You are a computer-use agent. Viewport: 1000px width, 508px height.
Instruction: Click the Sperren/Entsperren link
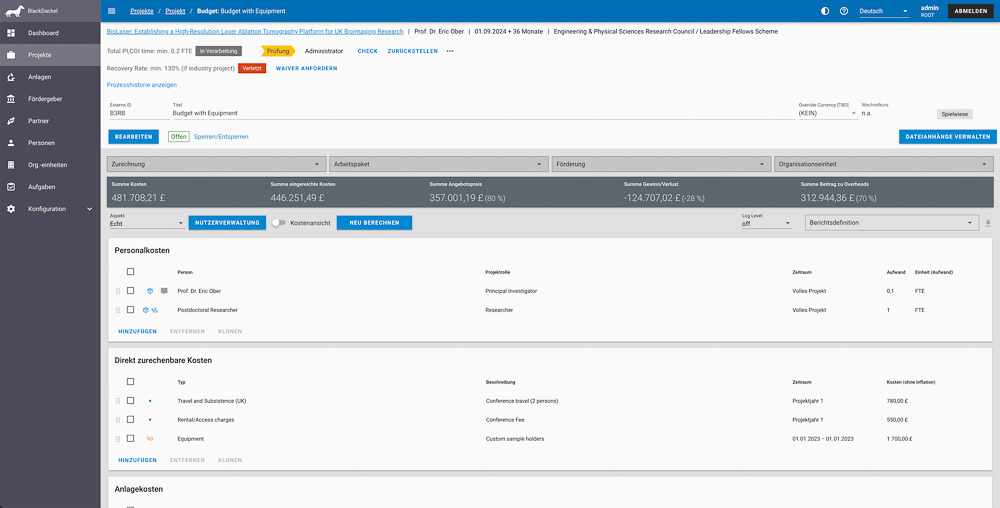point(221,136)
